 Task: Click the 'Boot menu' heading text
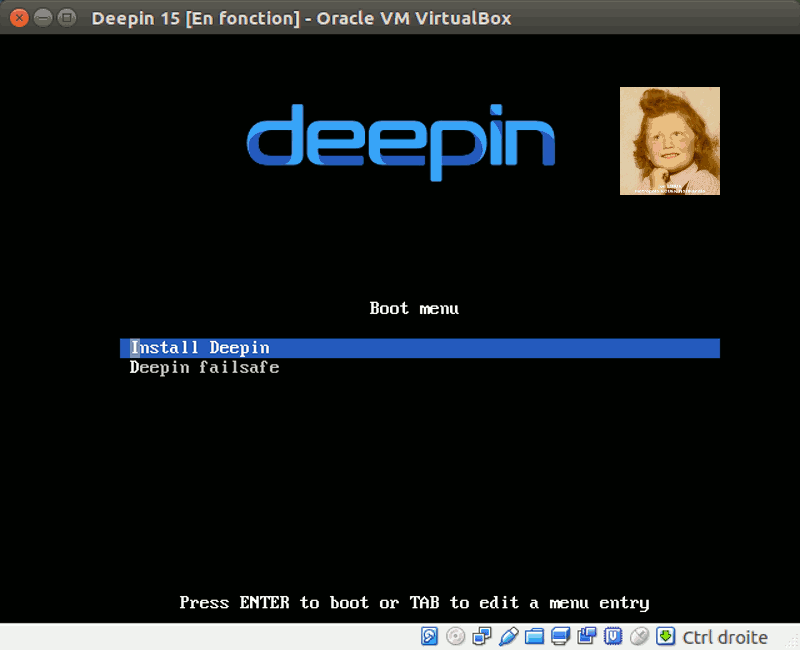click(x=414, y=308)
